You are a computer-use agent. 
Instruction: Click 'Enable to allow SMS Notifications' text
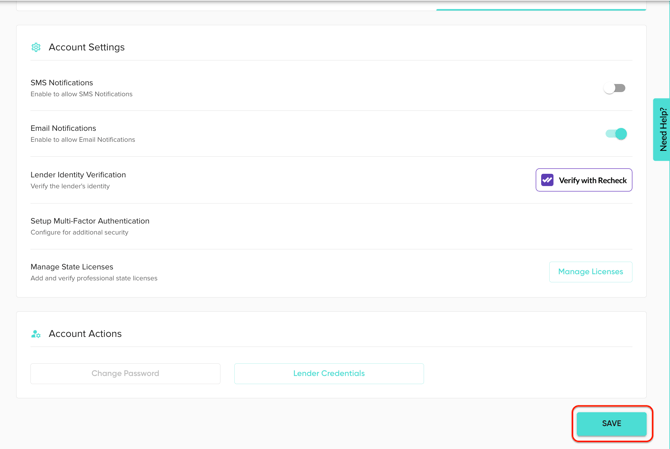(81, 94)
